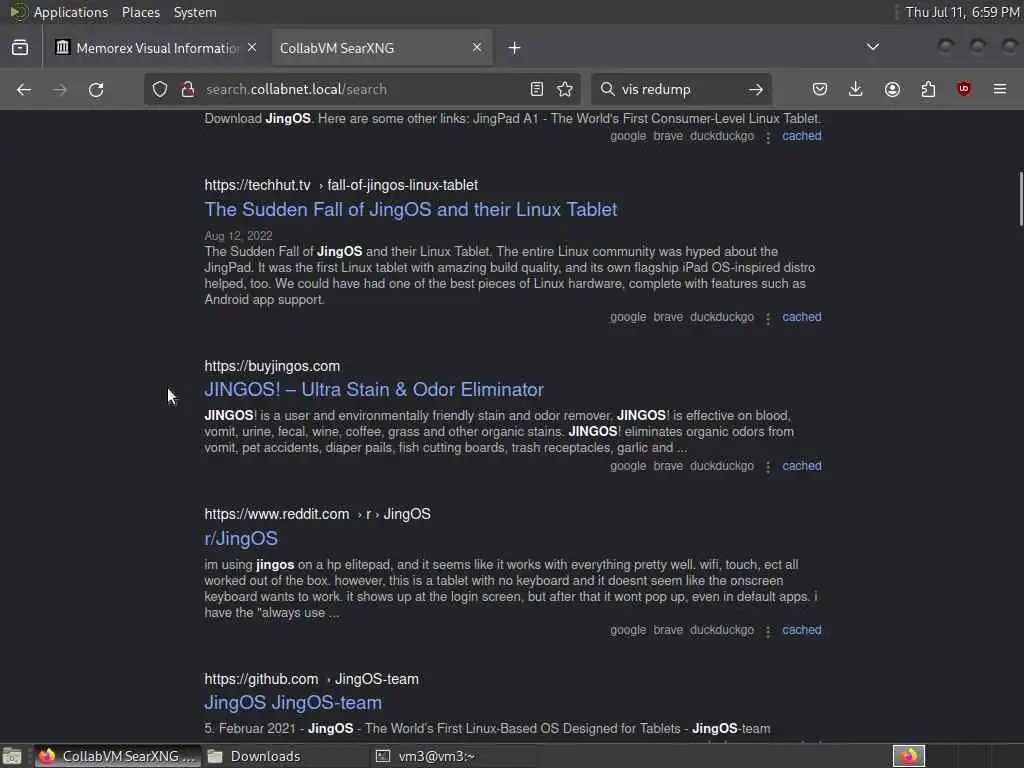Open the r/JingOS Reddit result

pyautogui.click(x=241, y=539)
